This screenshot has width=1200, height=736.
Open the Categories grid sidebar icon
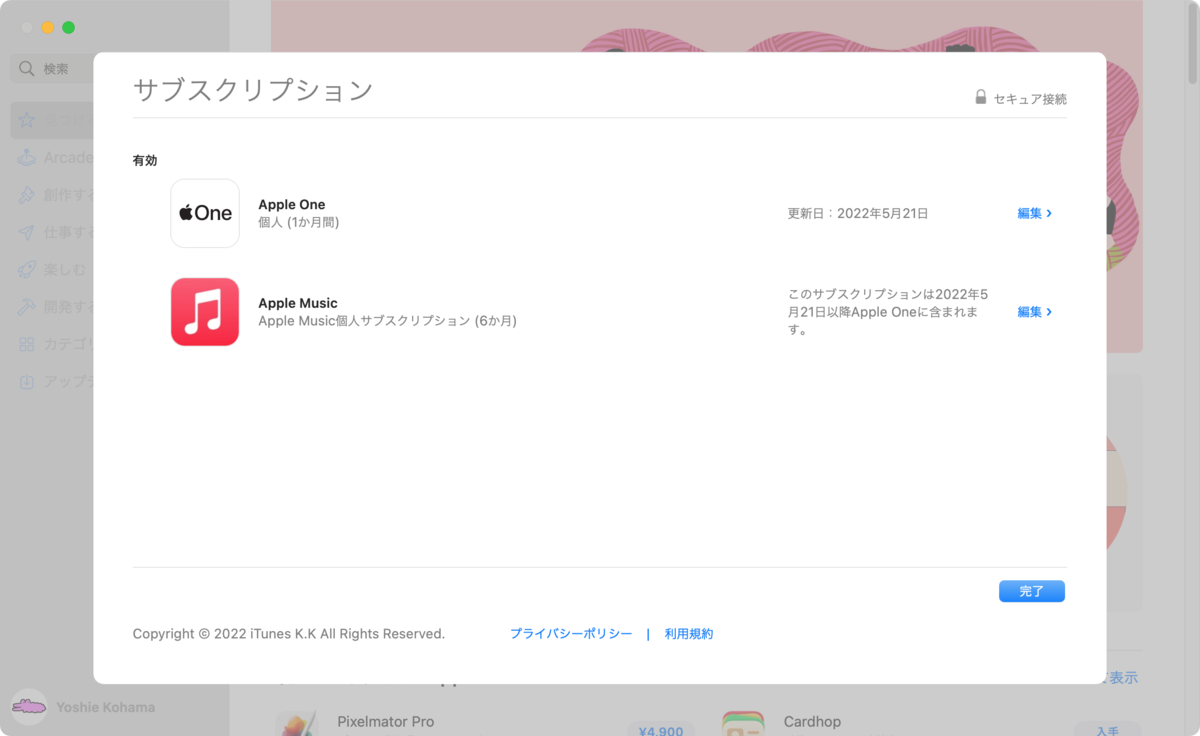pos(27,344)
